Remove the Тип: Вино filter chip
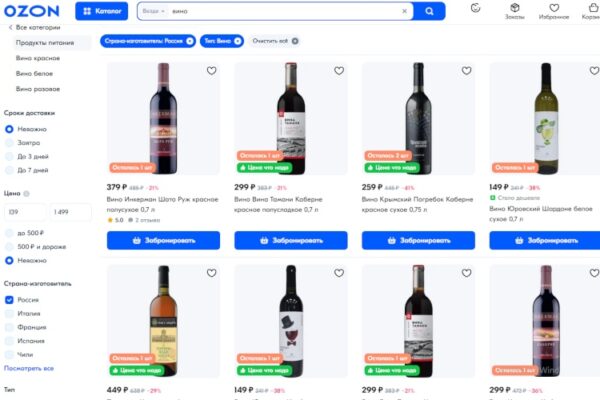Screen dimensions: 600x400 [x=236, y=41]
